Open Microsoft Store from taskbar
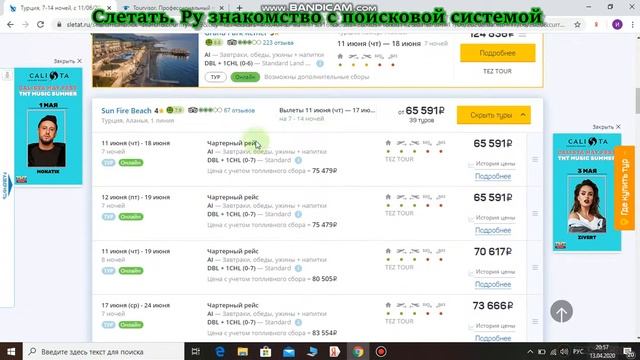This screenshot has height=360, width=640. coord(265,351)
